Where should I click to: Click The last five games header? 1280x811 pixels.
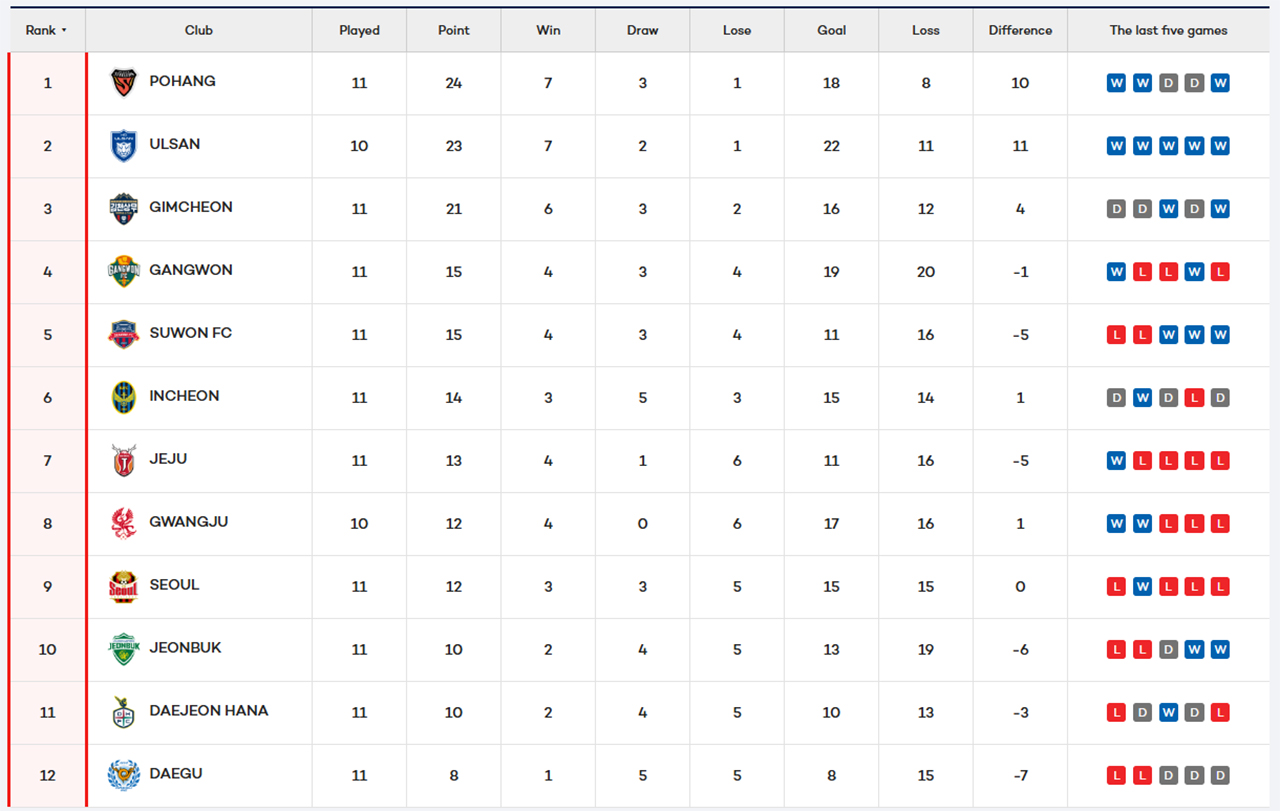tap(1168, 30)
